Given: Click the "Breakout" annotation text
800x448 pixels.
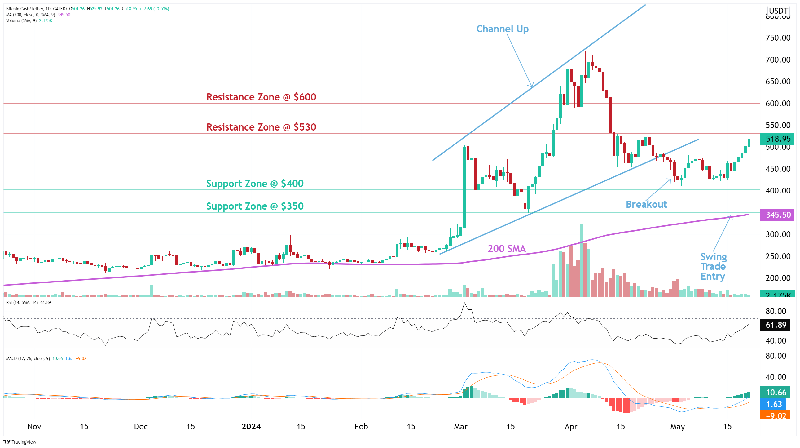Looking at the screenshot, I should (x=646, y=204).
